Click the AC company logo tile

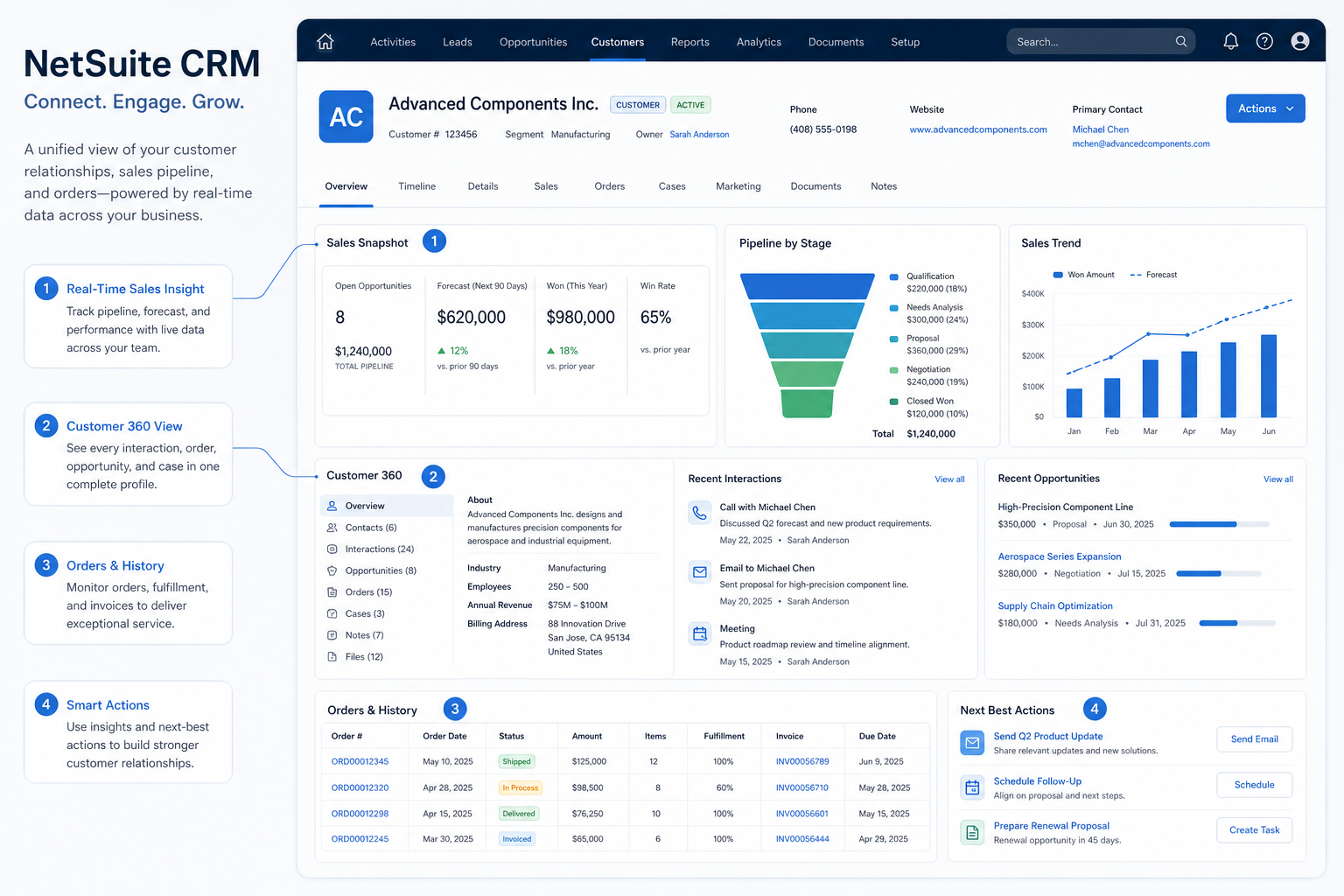346,116
